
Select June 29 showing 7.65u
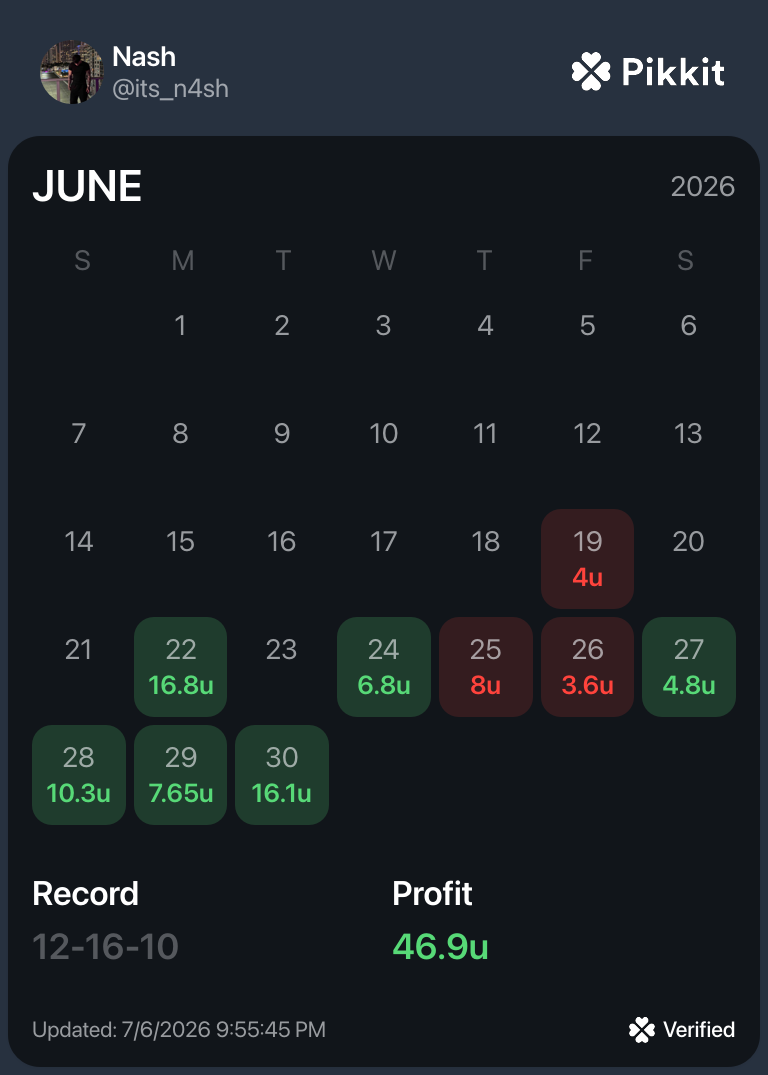[x=180, y=775]
